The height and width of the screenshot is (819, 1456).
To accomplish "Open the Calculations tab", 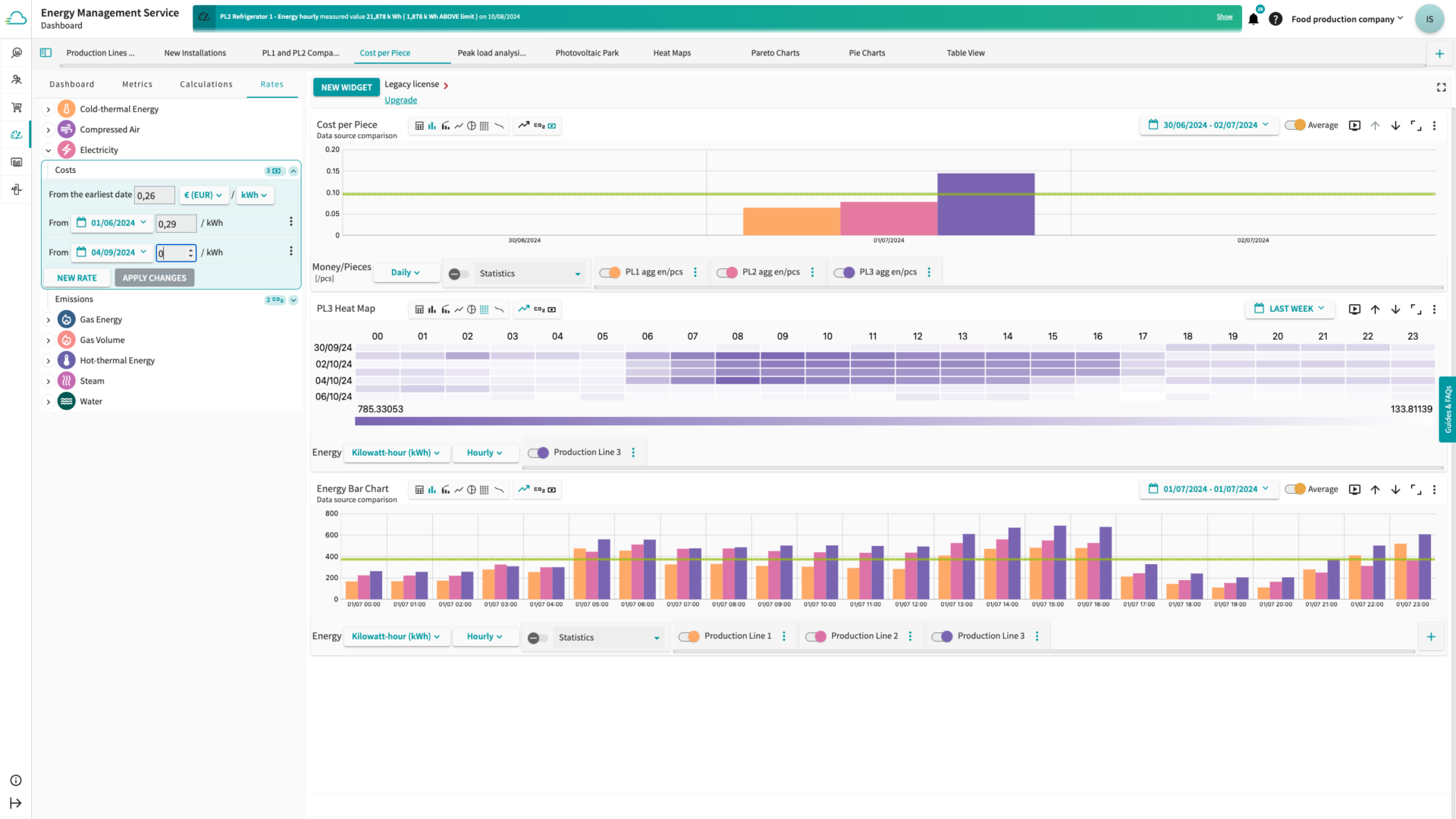I will 206,84.
